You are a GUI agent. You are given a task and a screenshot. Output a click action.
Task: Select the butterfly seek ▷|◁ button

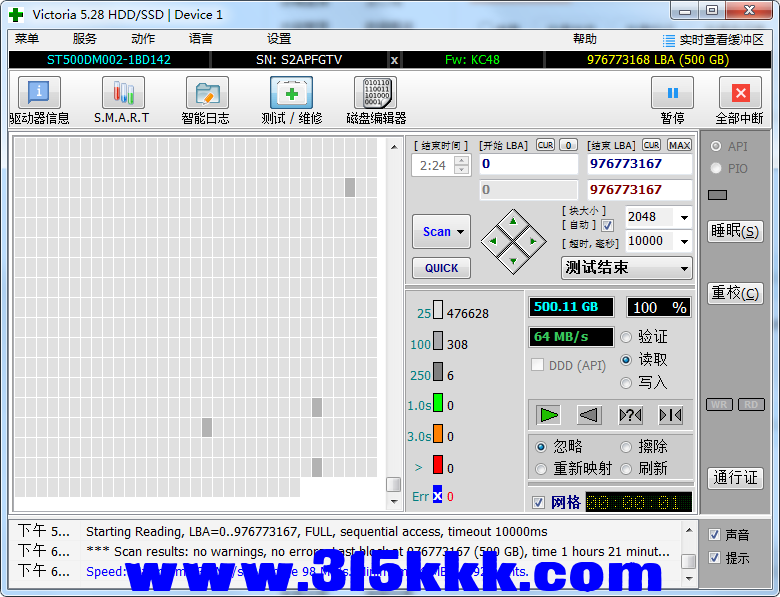tap(670, 415)
